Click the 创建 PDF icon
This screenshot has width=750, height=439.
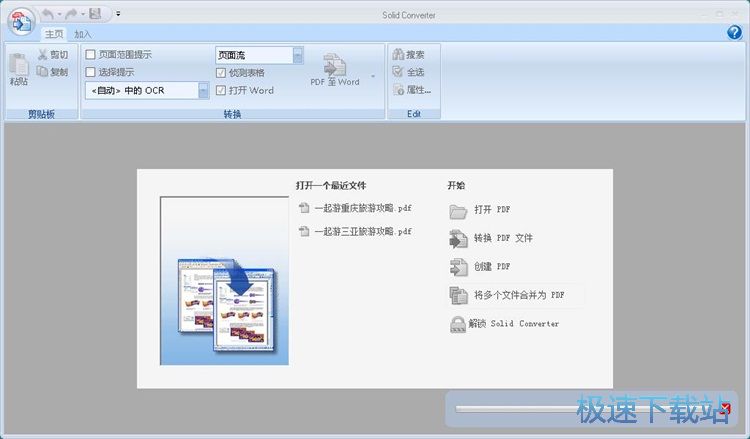(458, 267)
